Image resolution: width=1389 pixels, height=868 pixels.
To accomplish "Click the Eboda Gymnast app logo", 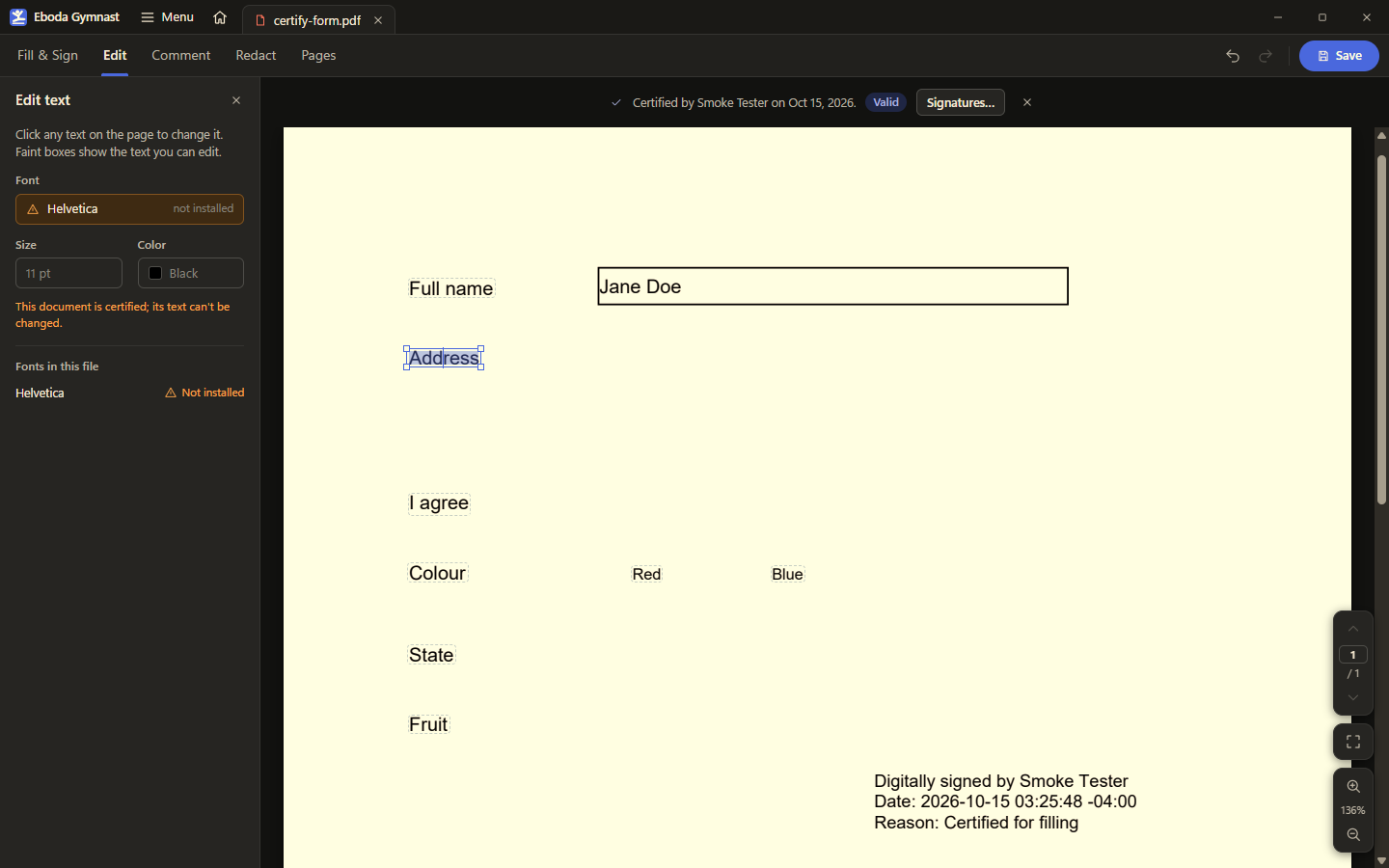I will click(x=18, y=17).
